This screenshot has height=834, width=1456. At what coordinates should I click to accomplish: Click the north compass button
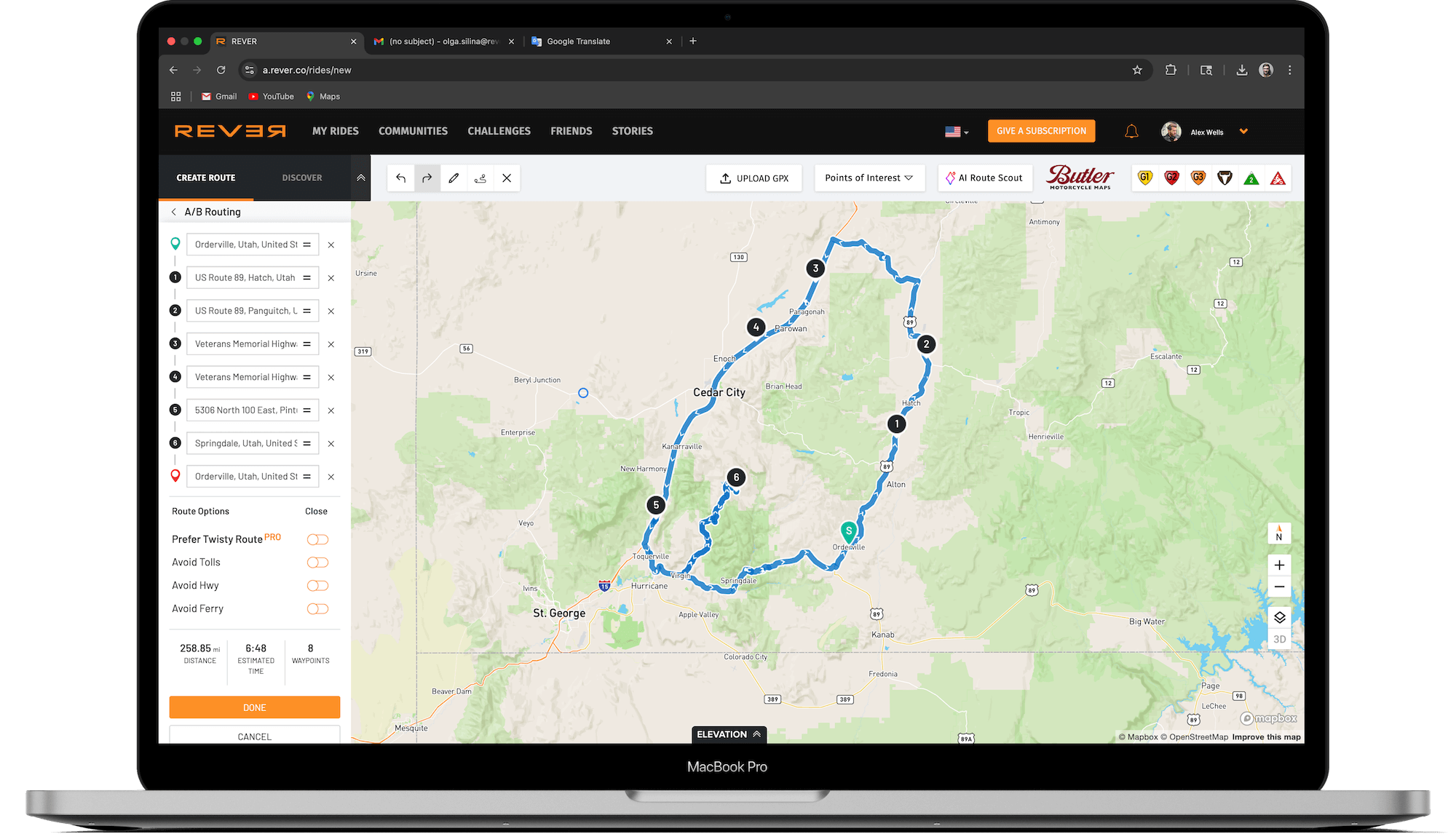pyautogui.click(x=1279, y=533)
